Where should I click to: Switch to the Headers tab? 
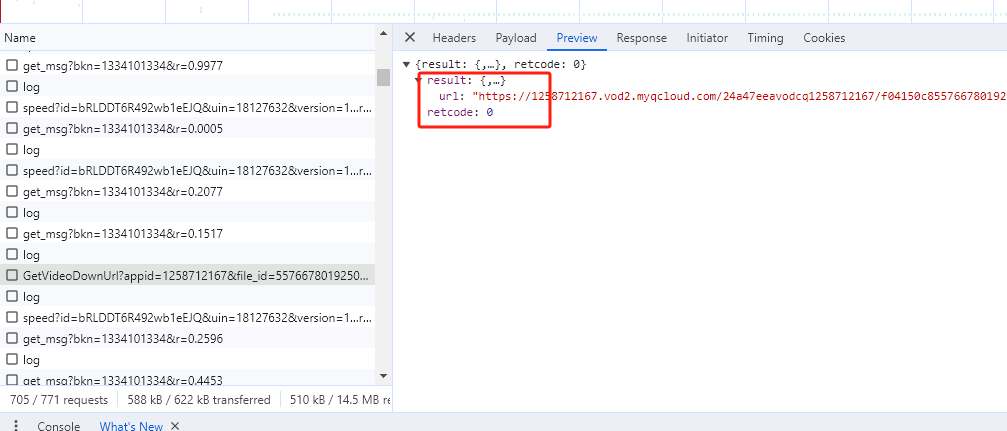click(x=454, y=38)
